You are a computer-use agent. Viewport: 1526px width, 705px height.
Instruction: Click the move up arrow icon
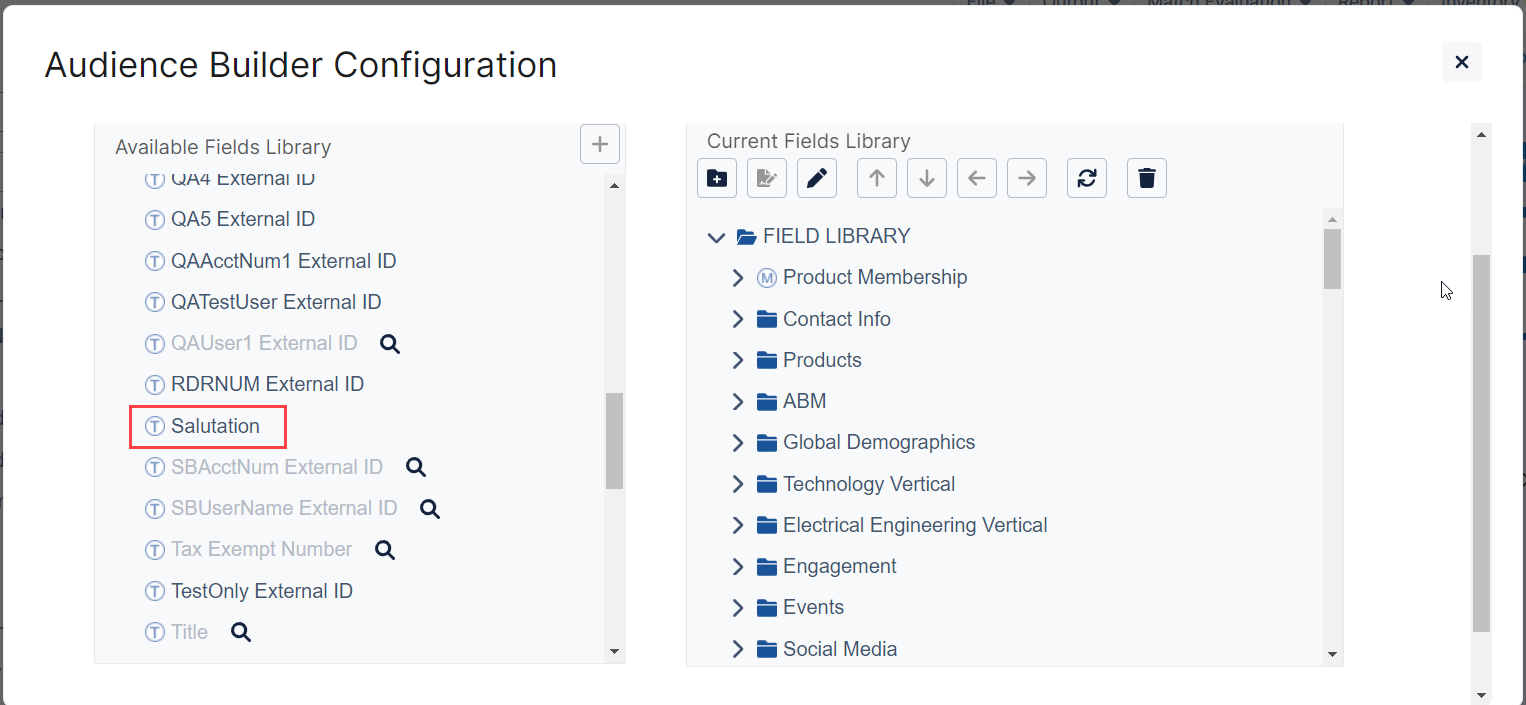click(877, 179)
